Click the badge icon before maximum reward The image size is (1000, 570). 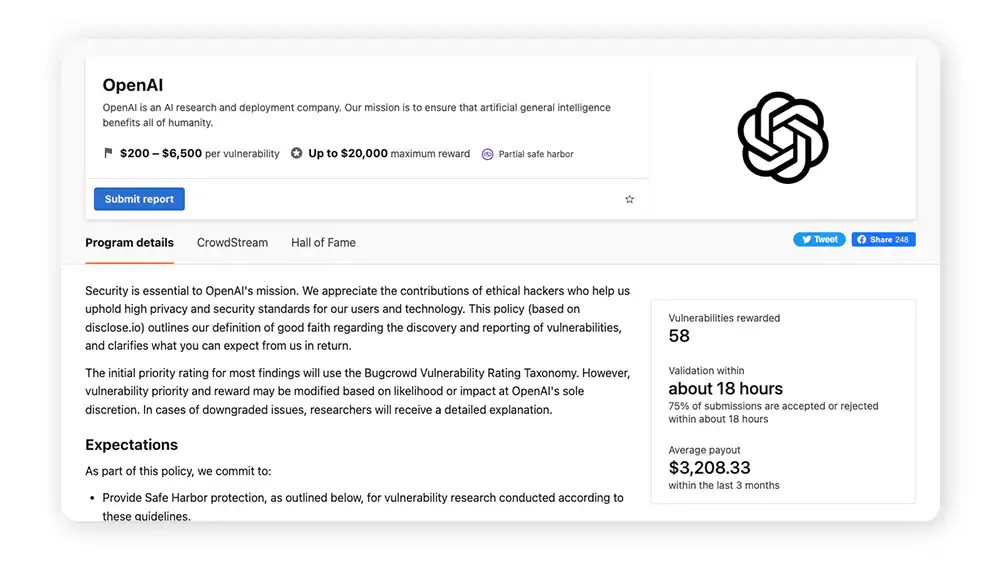coord(297,153)
